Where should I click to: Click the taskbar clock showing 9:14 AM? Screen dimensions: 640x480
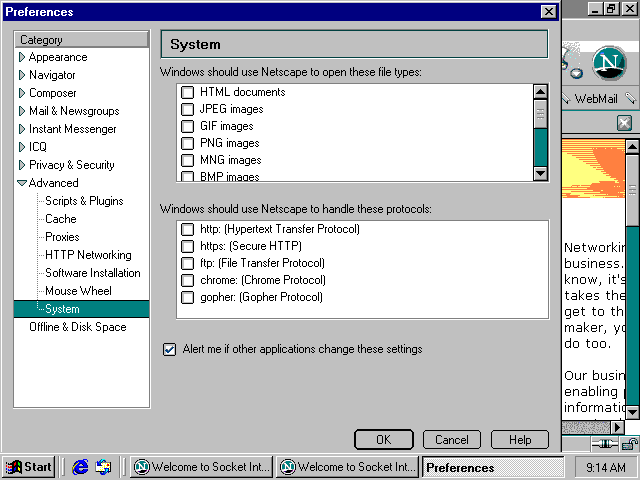click(606, 467)
